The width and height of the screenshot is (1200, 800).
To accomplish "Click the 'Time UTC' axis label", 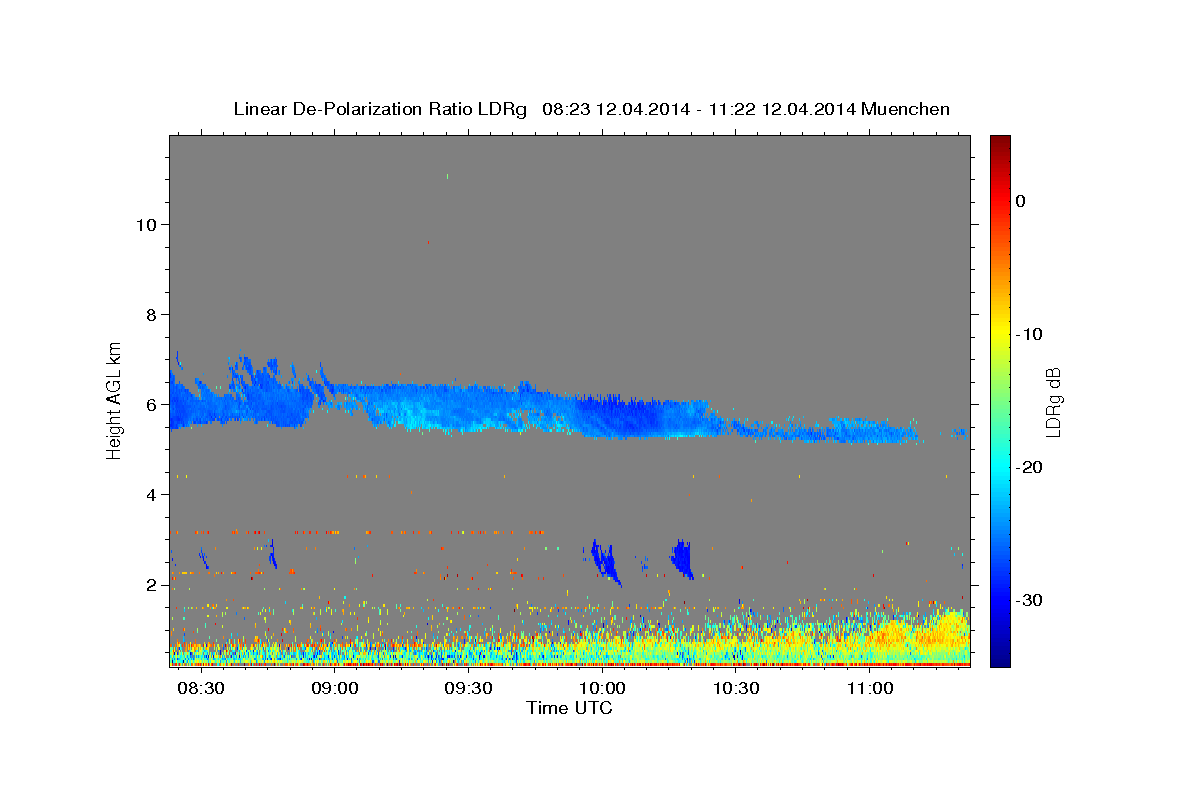I will coord(569,708).
